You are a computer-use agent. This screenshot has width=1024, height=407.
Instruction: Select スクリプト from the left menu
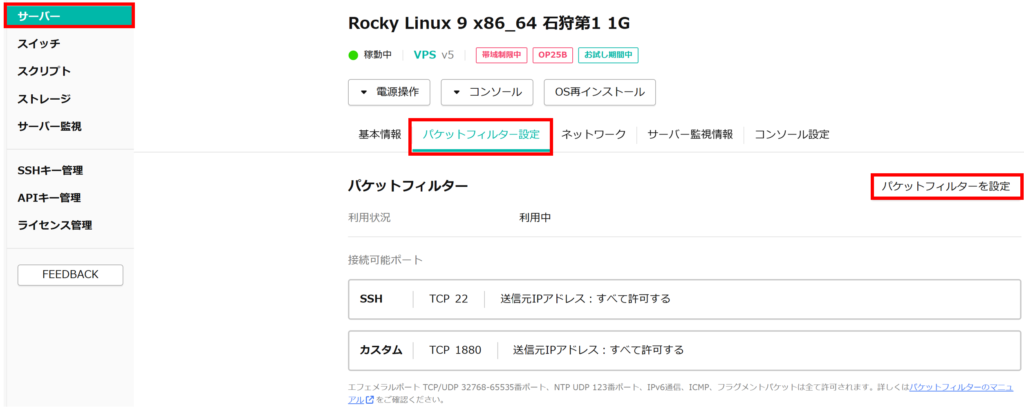44,71
